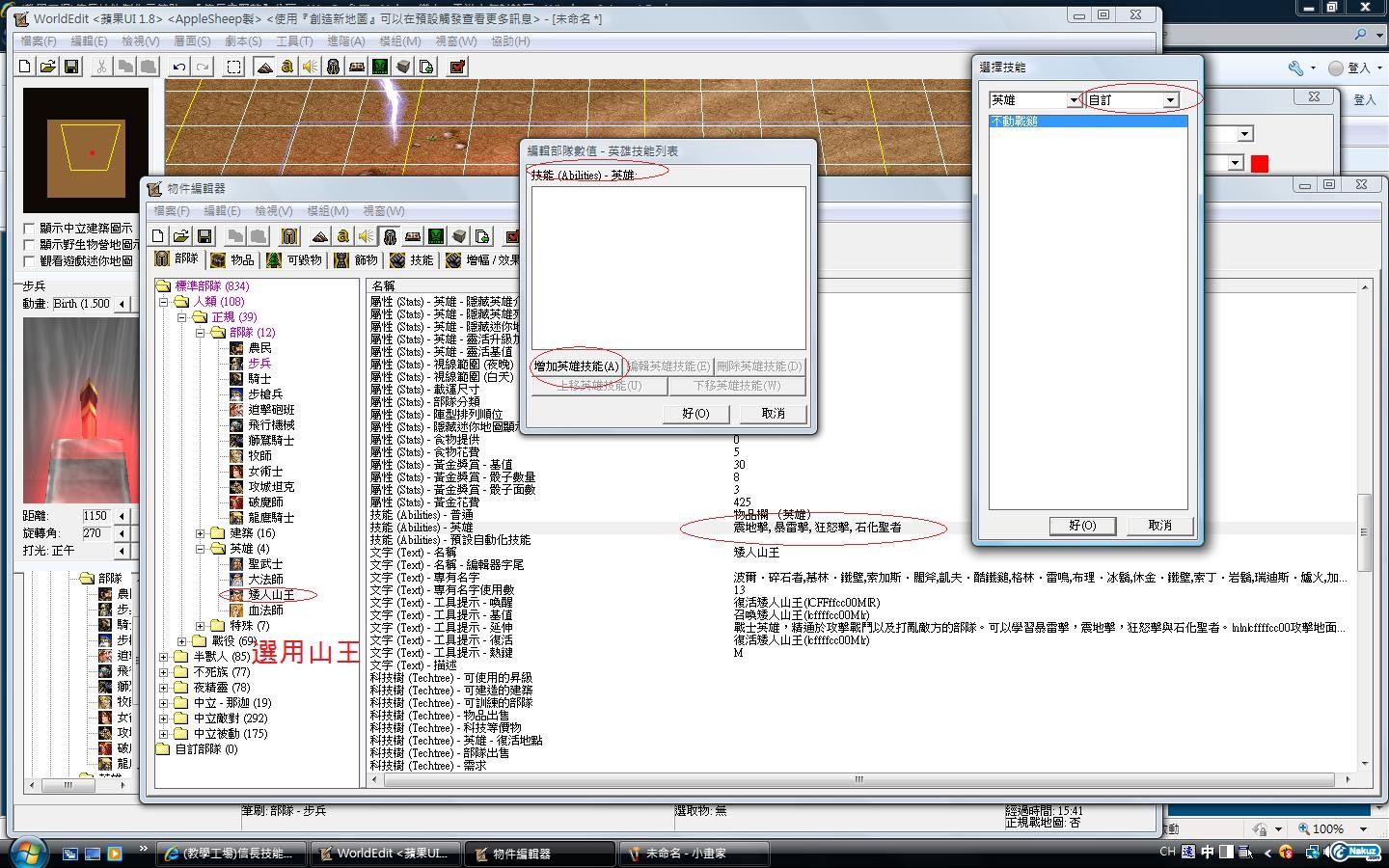Toggle 顯示野生物營地圖示 checkbox
The height and width of the screenshot is (868, 1389).
pyautogui.click(x=30, y=245)
